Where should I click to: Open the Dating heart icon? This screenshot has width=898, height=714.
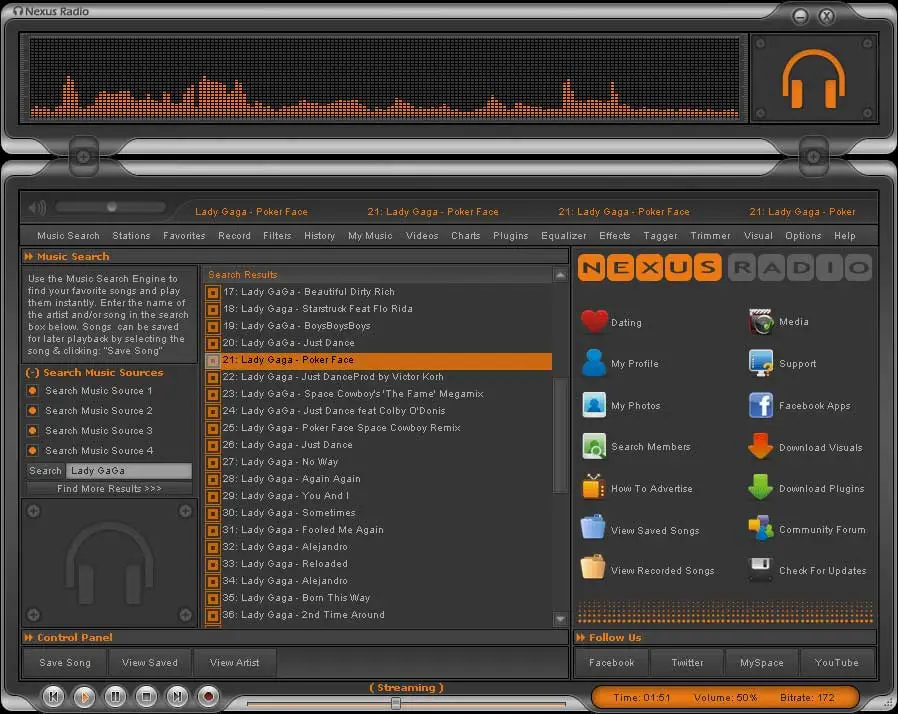pos(594,321)
